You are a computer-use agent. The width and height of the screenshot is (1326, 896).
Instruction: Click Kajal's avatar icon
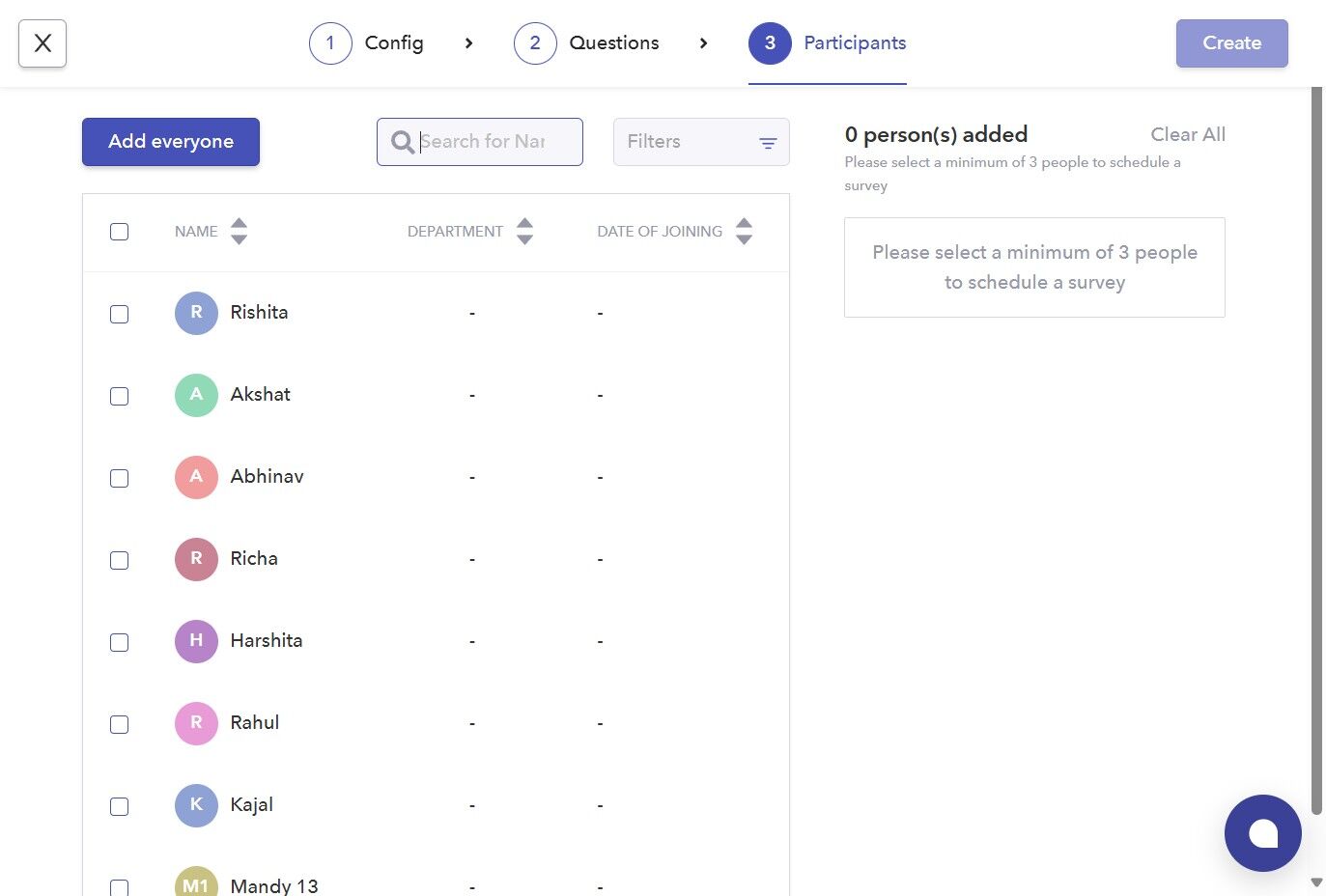[196, 805]
